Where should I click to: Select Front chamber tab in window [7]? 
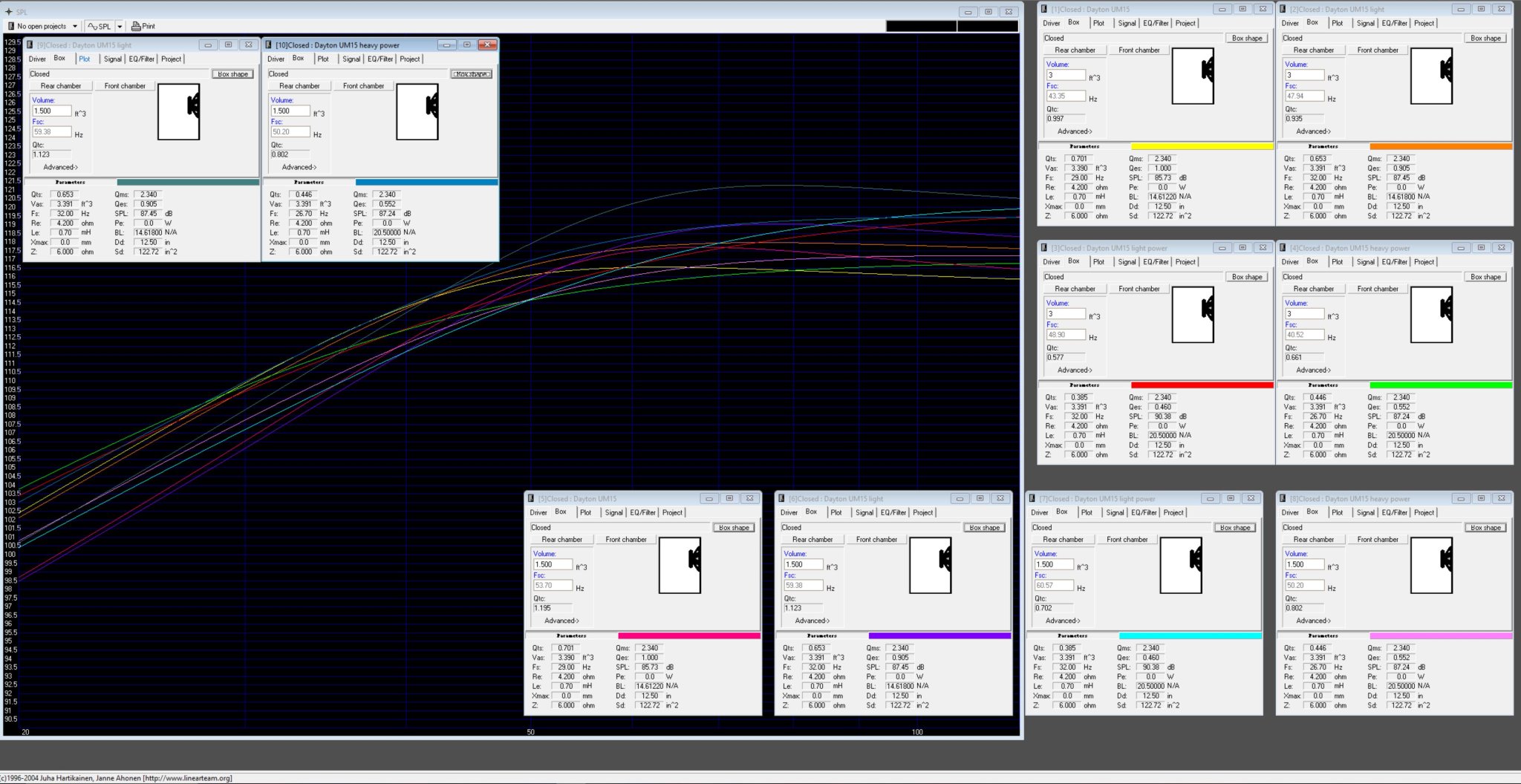[x=1127, y=539]
